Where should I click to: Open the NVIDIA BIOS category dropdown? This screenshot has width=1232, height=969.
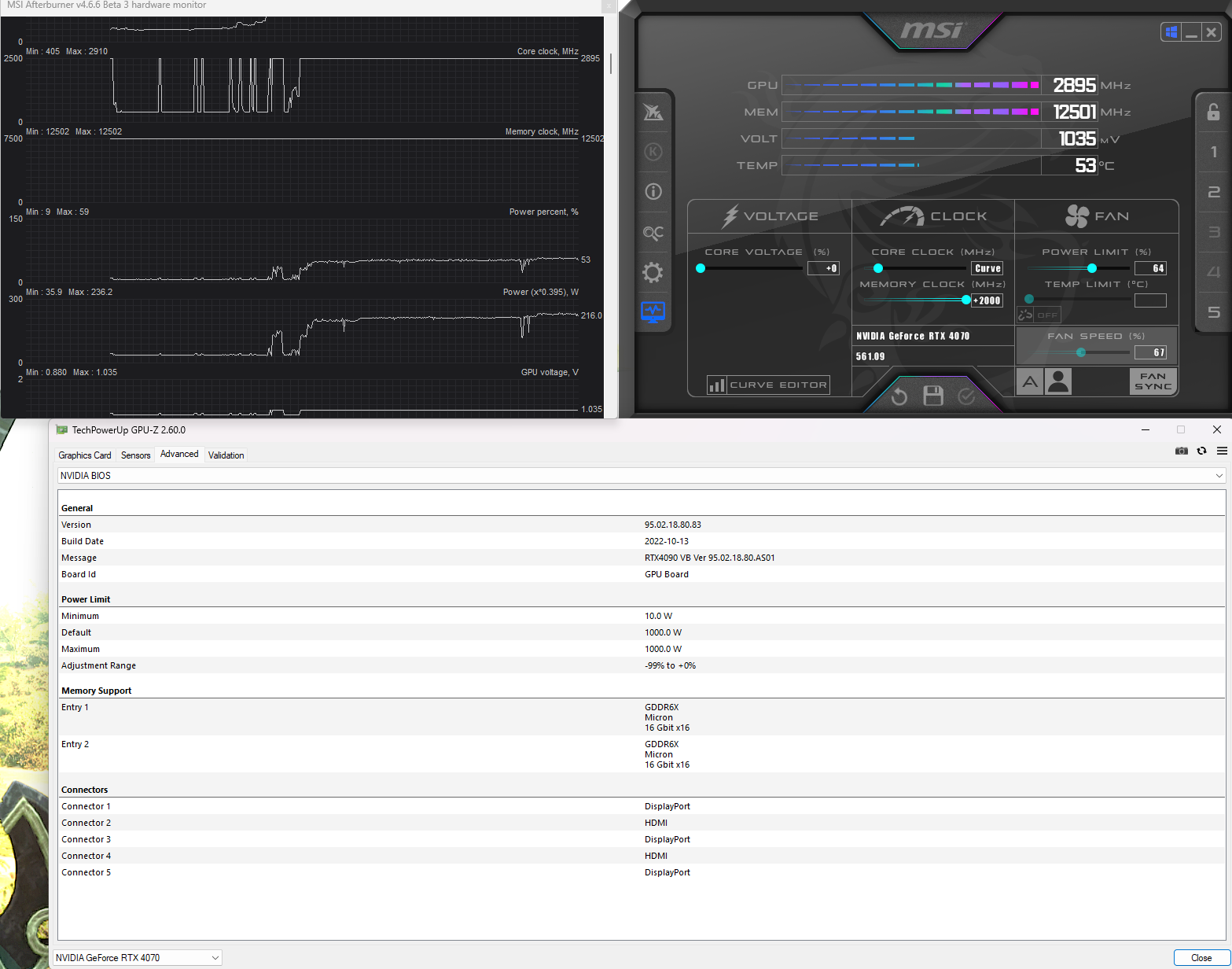tap(642, 476)
